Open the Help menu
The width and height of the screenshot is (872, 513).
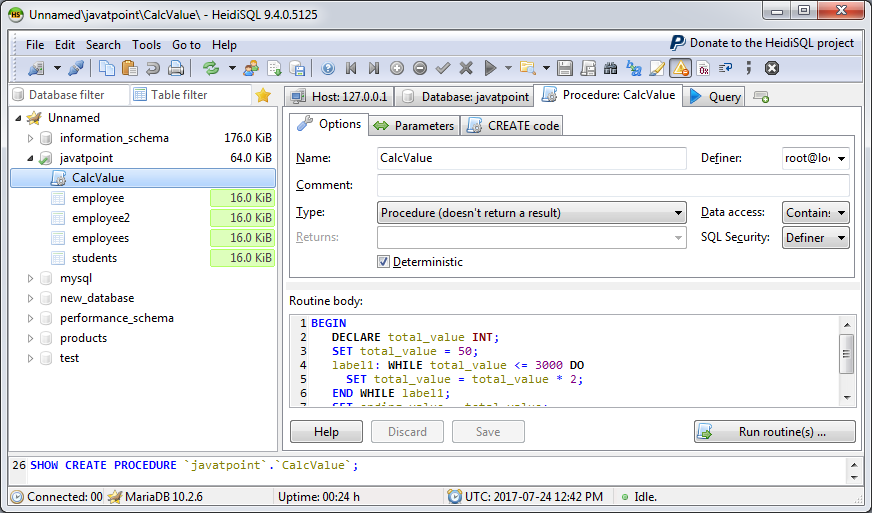click(x=224, y=45)
